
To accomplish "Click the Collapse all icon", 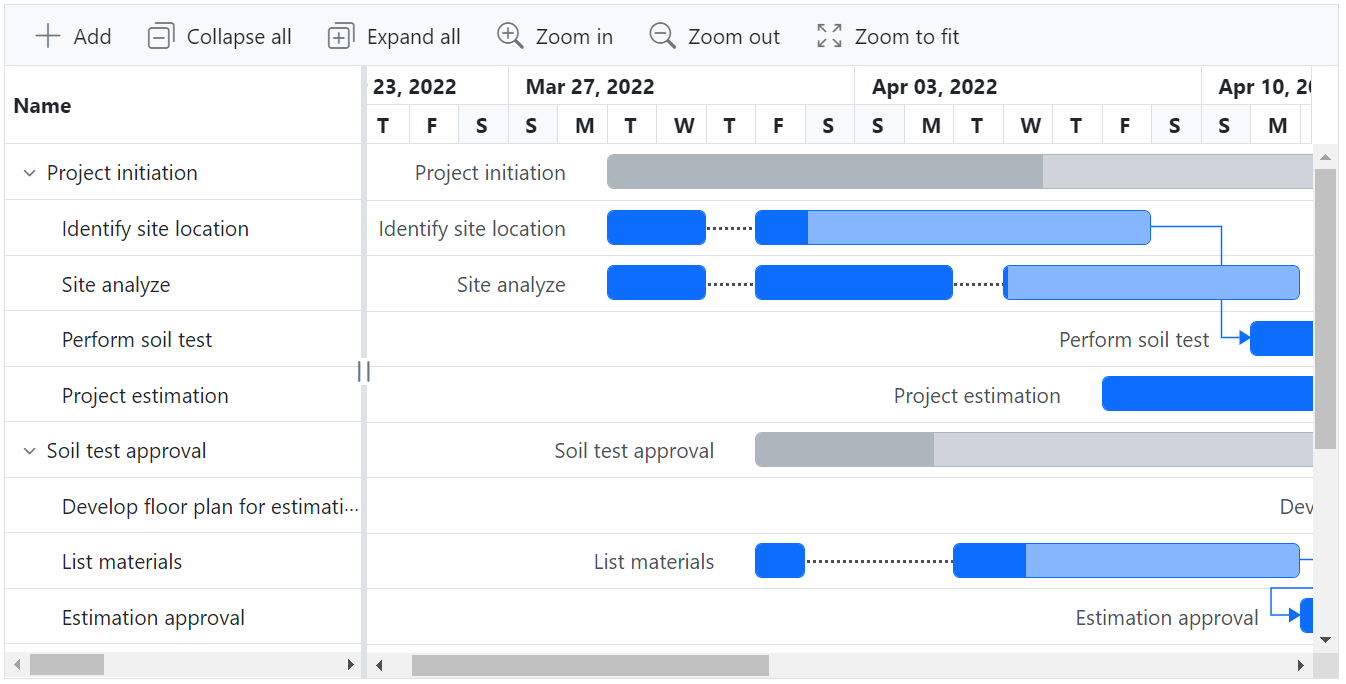I will [x=159, y=34].
